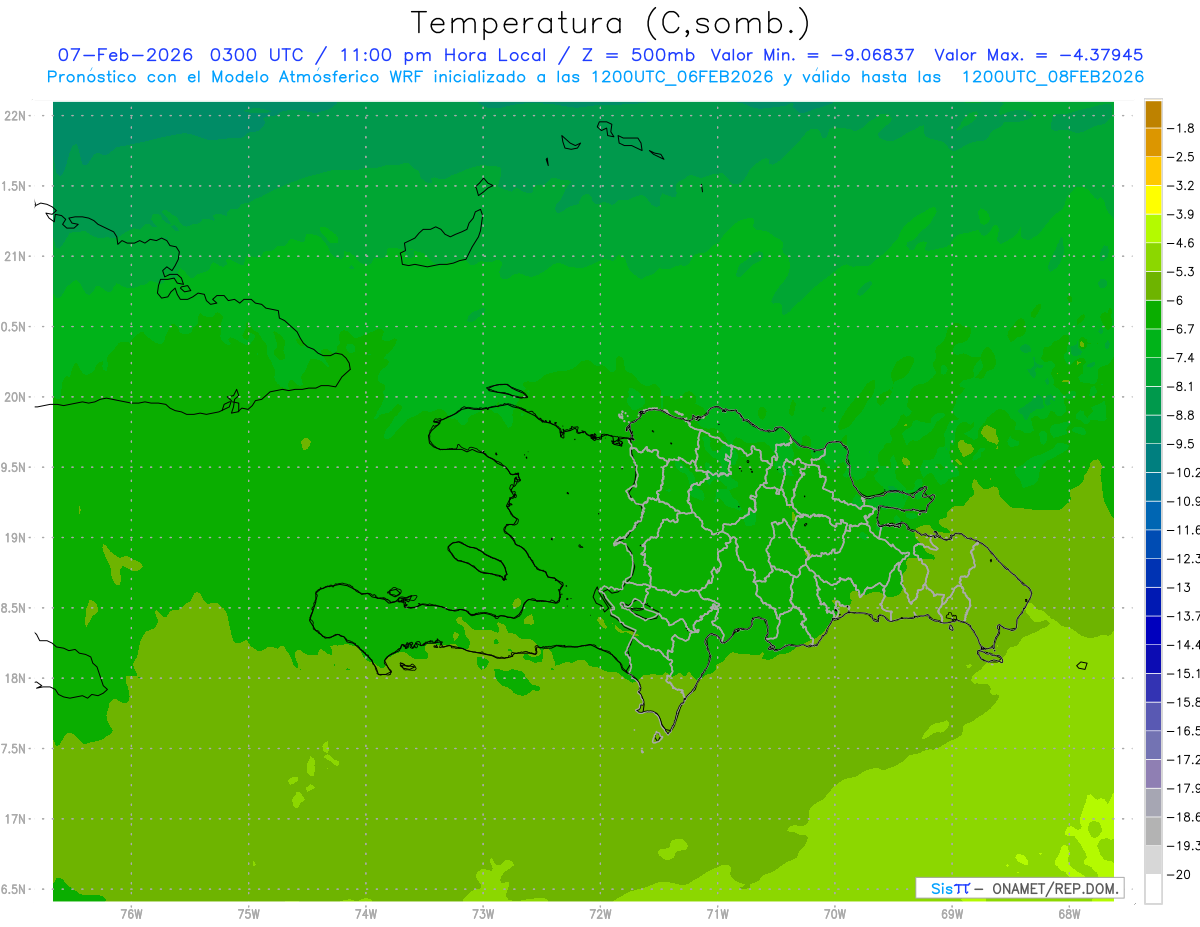Select the "Z = 500mb" level label
The height and width of the screenshot is (927, 1200).
tap(638, 55)
